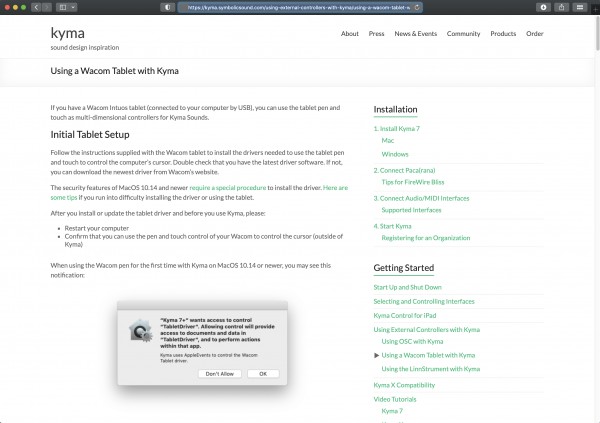This screenshot has width=600, height=423.
Task: Open the Community menu item
Action: click(463, 34)
